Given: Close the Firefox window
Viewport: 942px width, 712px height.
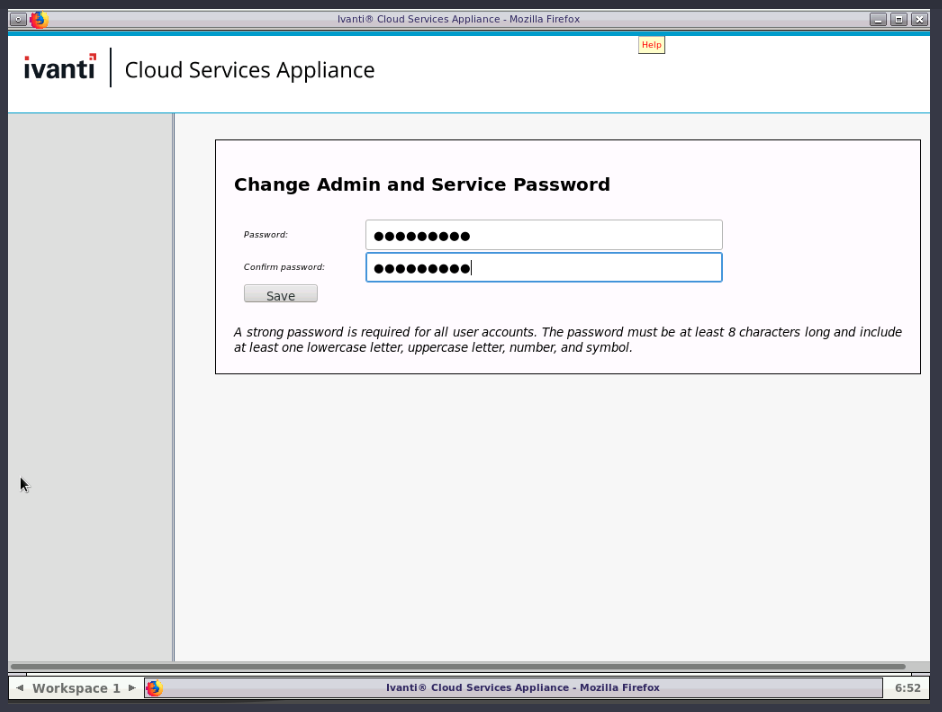Looking at the screenshot, I should point(919,19).
